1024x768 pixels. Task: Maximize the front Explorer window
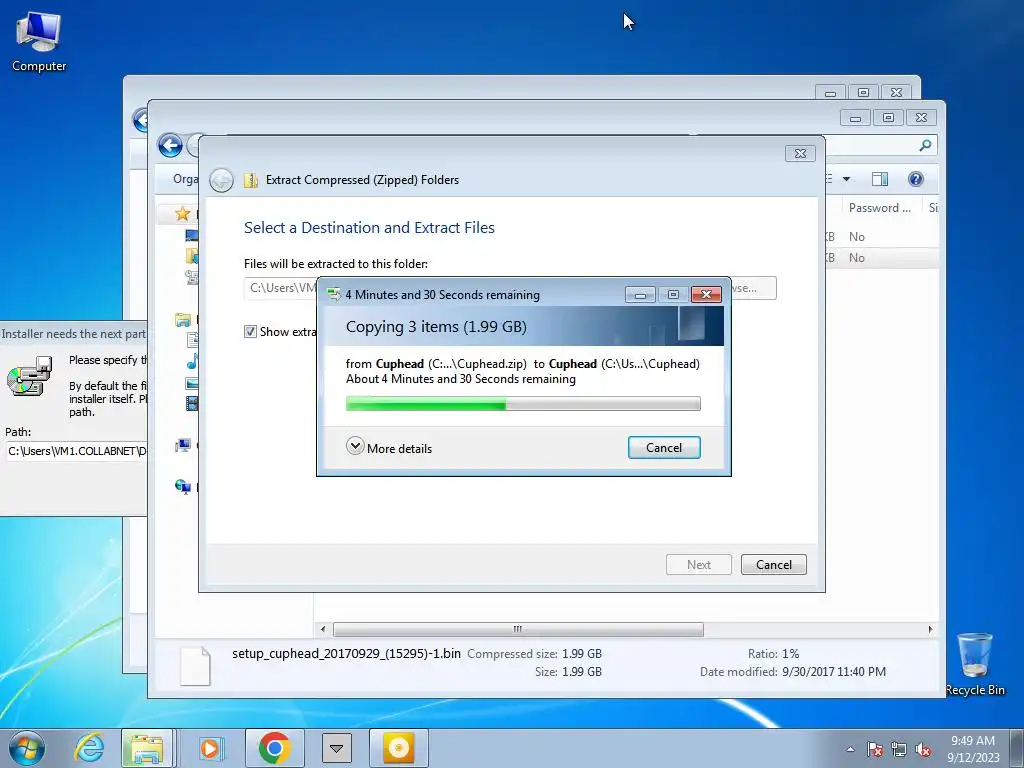tap(888, 118)
